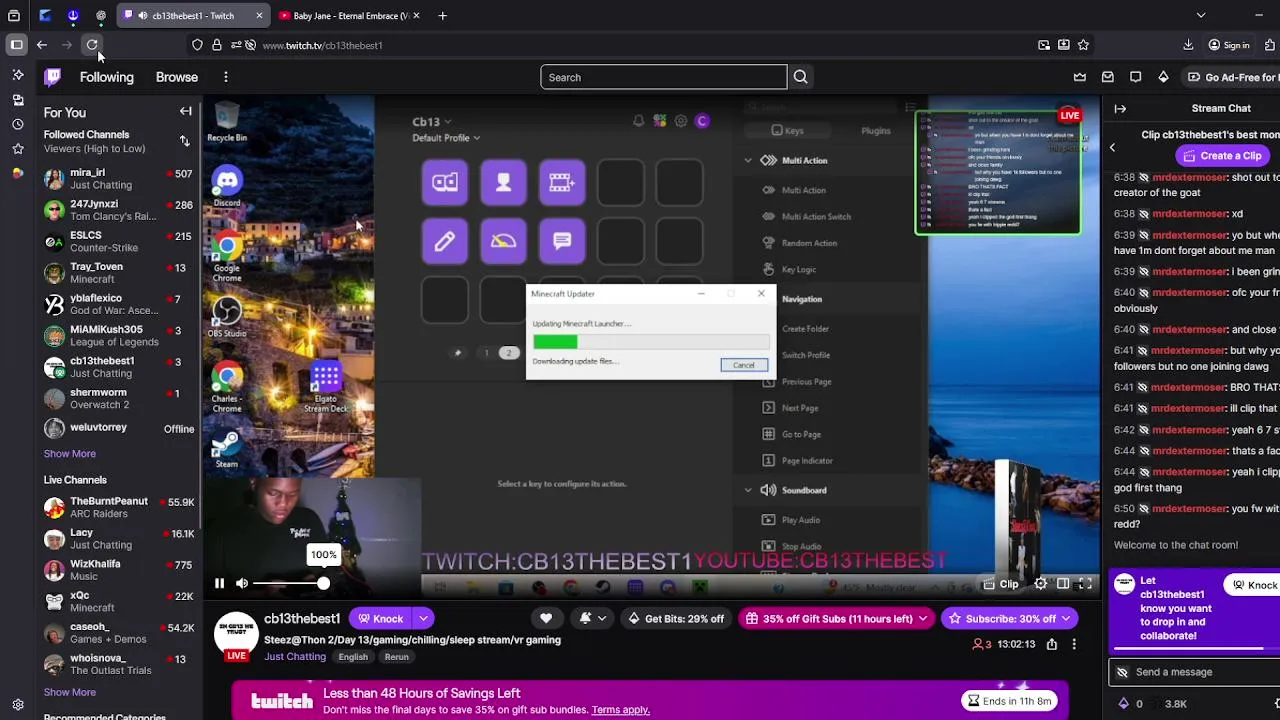Open MiAMiKush305 League of Legends channel
The width and height of the screenshot is (1280, 720).
pyautogui.click(x=118, y=335)
